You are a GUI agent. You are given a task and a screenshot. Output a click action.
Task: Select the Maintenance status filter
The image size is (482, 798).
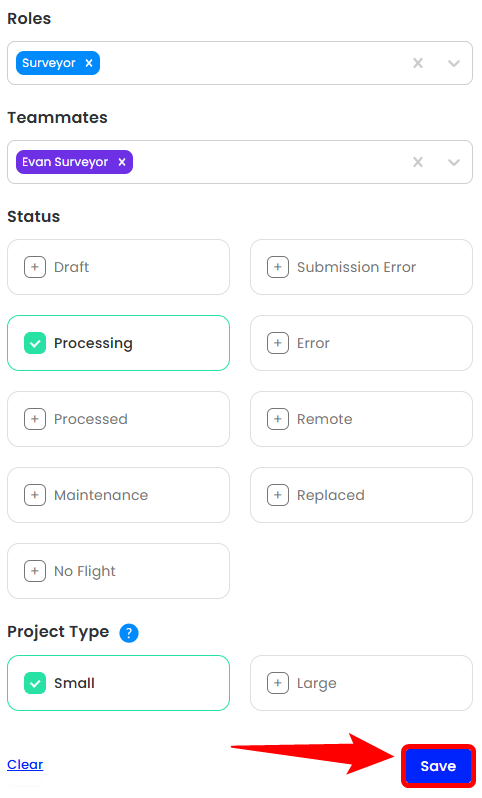[118, 495]
